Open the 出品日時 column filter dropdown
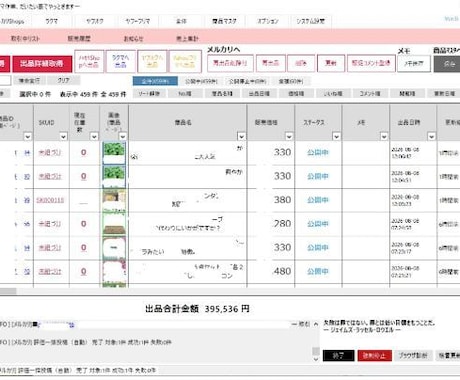This screenshot has height=380, width=460. (432, 136)
